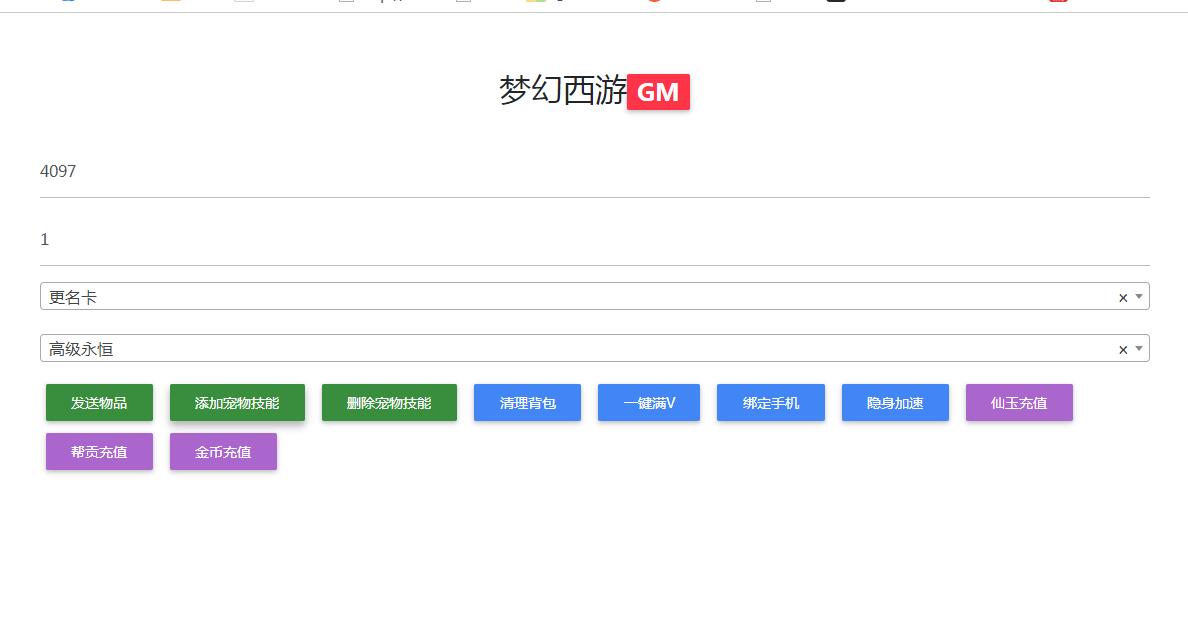Click the 梦幻西游 page title

(x=563, y=92)
